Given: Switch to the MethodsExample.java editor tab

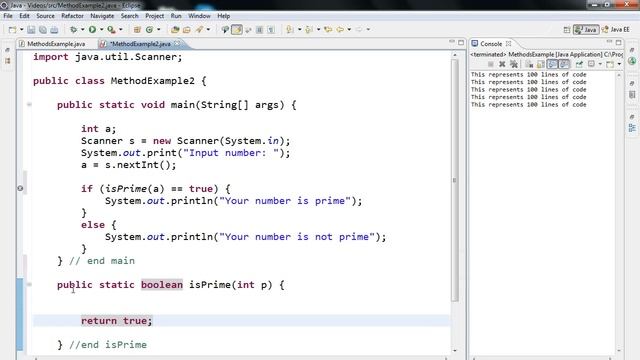Looking at the screenshot, I should [52, 44].
